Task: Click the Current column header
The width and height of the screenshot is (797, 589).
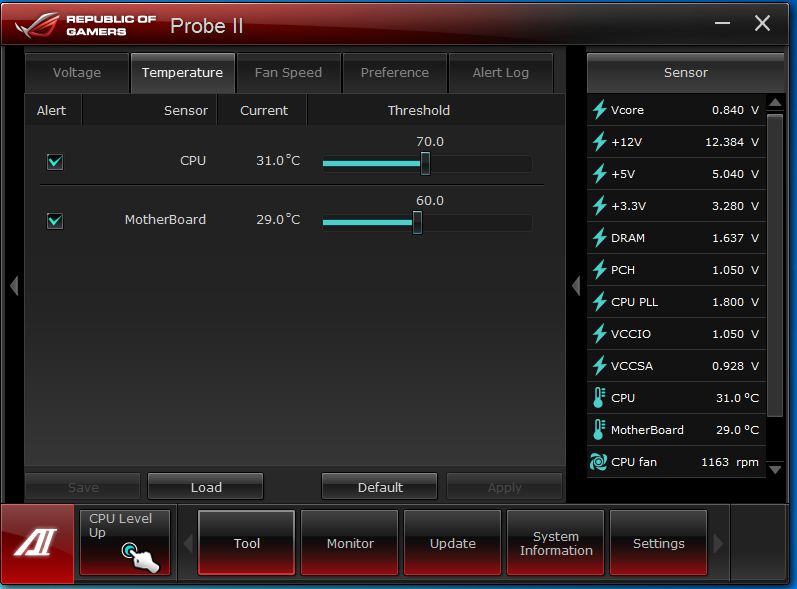Action: 264,110
